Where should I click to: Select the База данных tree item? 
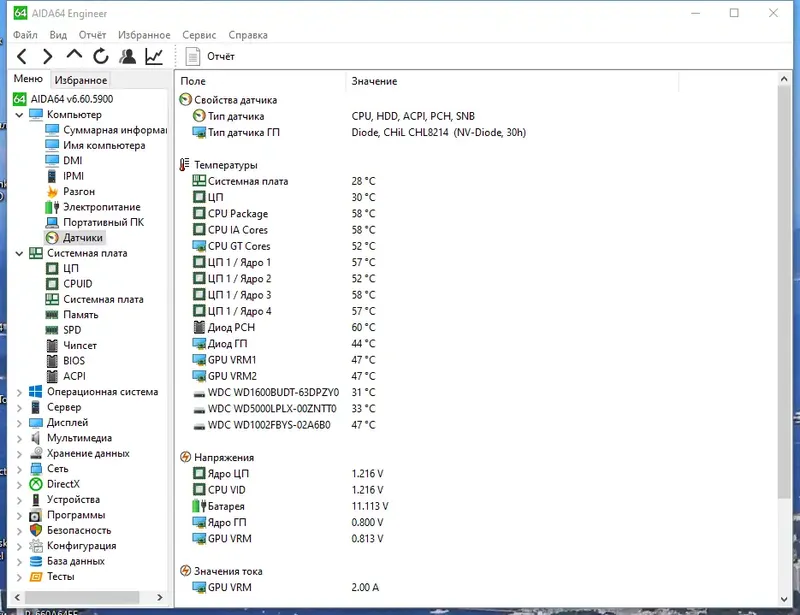pyautogui.click(x=67, y=561)
